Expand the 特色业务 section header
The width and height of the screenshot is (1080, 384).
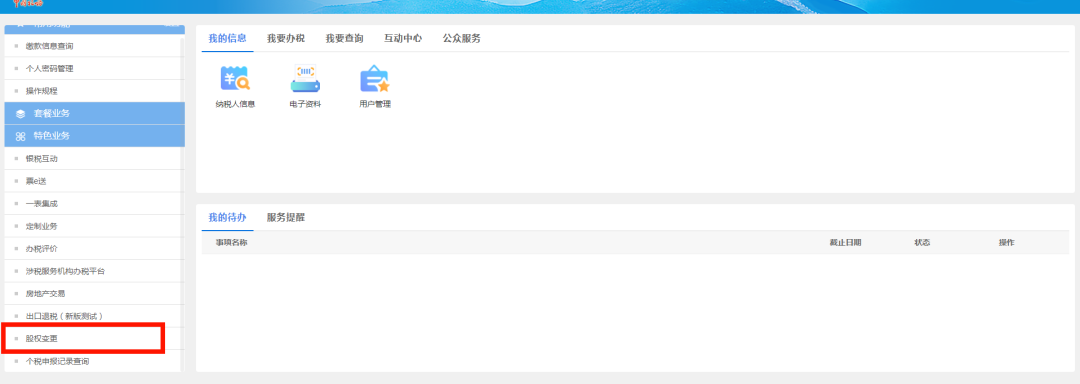[x=94, y=136]
